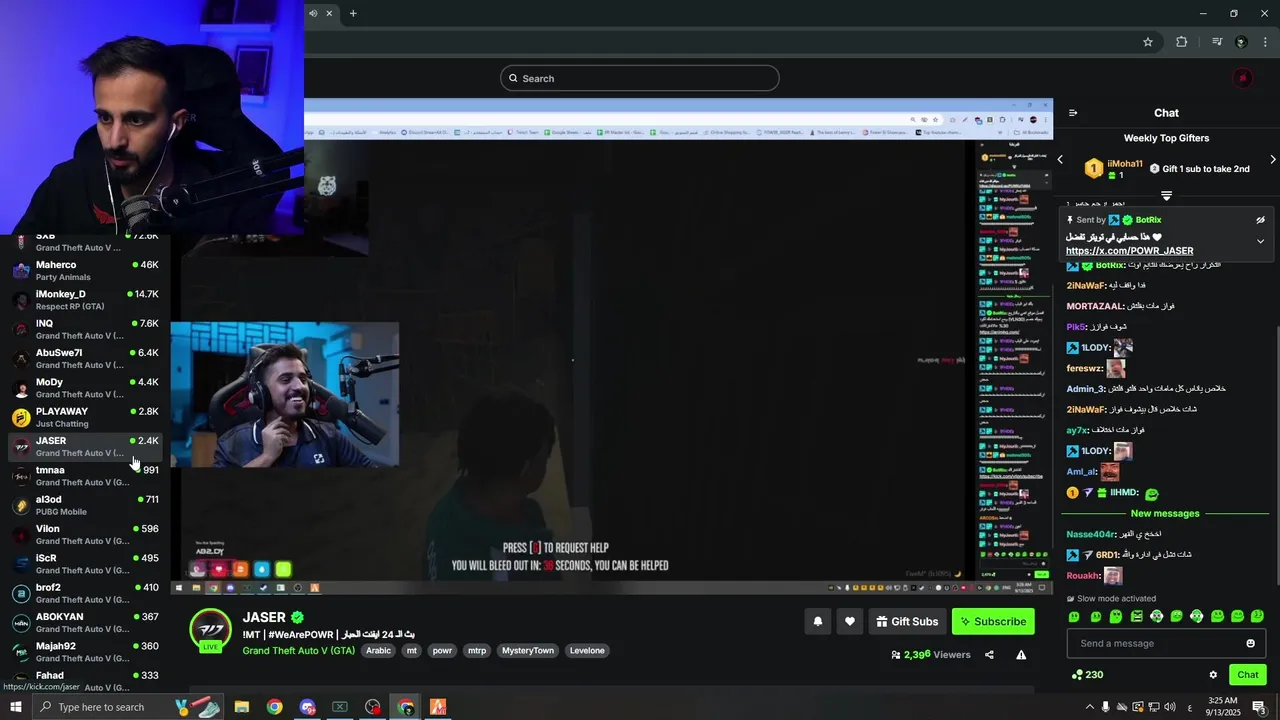Viewport: 1280px width, 720px height.
Task: Open the emoji picker in message box
Action: pos(1250,643)
